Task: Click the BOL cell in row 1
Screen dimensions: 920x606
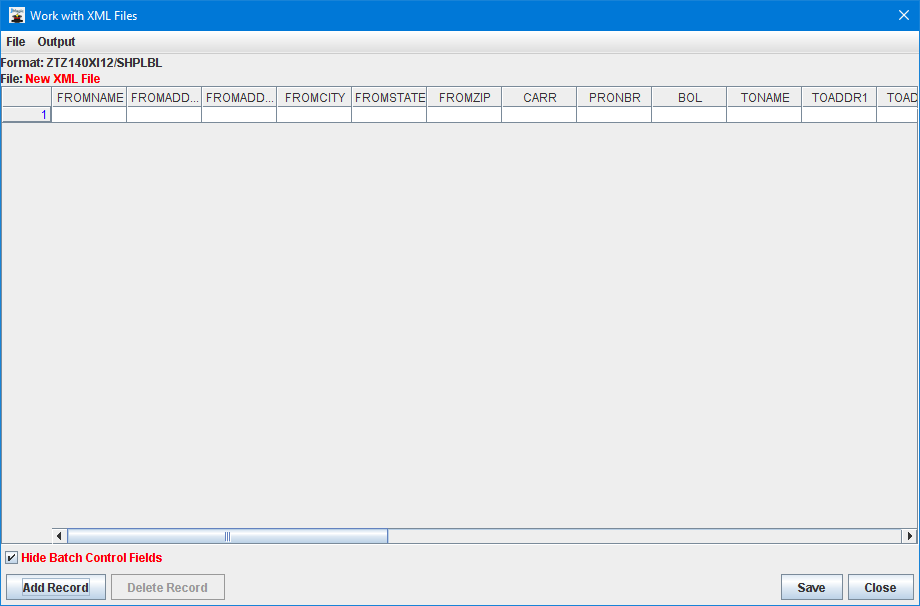Action: 689,115
